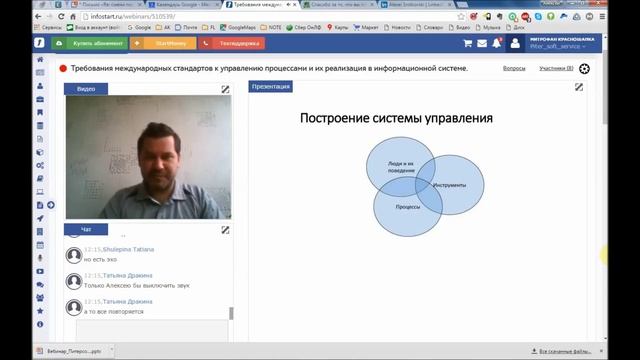Click the Infostart logo in header
The image size is (640, 360).
39,42
